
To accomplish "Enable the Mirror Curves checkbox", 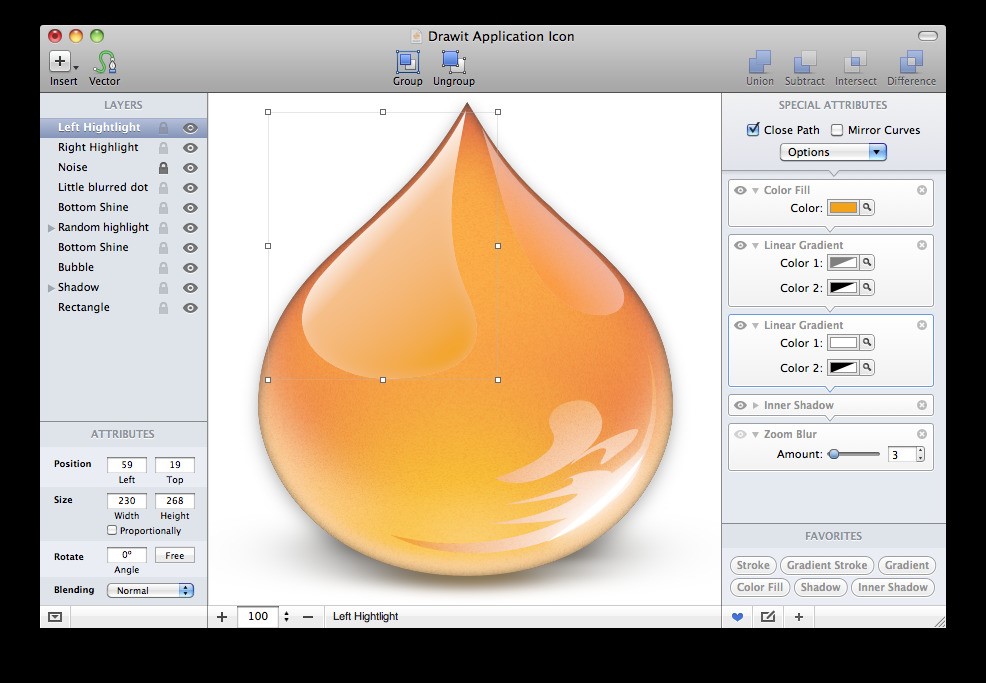I will (837, 130).
